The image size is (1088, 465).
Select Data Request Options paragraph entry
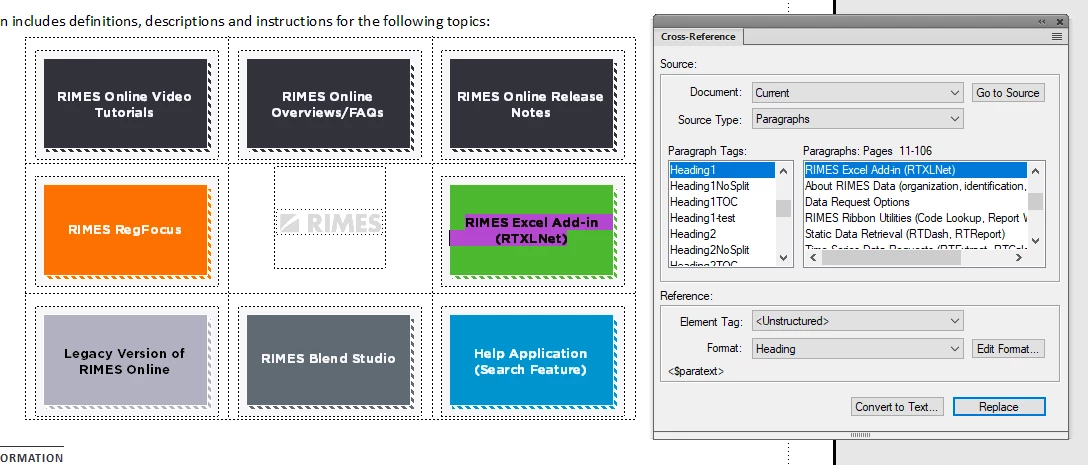(915, 202)
